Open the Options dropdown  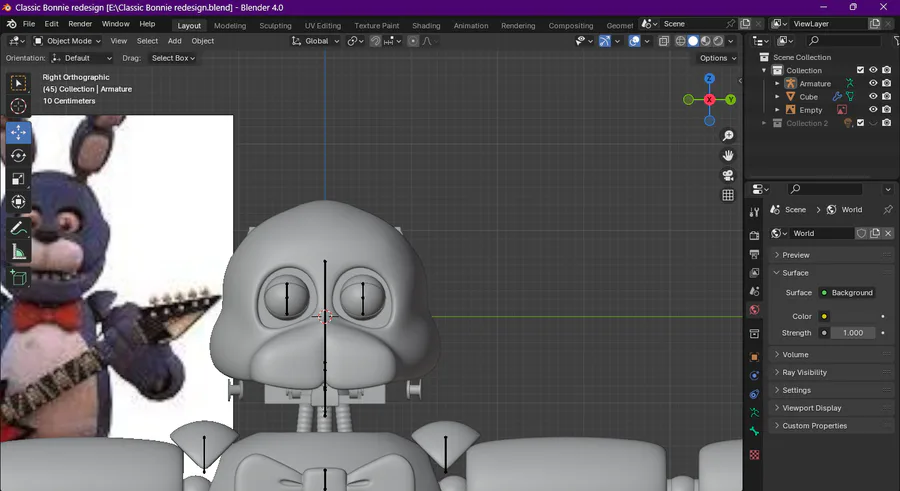tap(717, 58)
